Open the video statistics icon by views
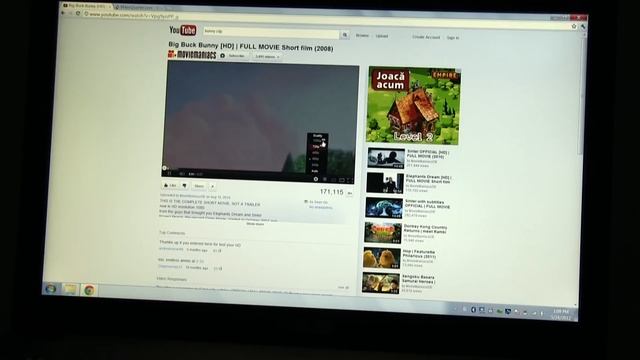 (350, 193)
